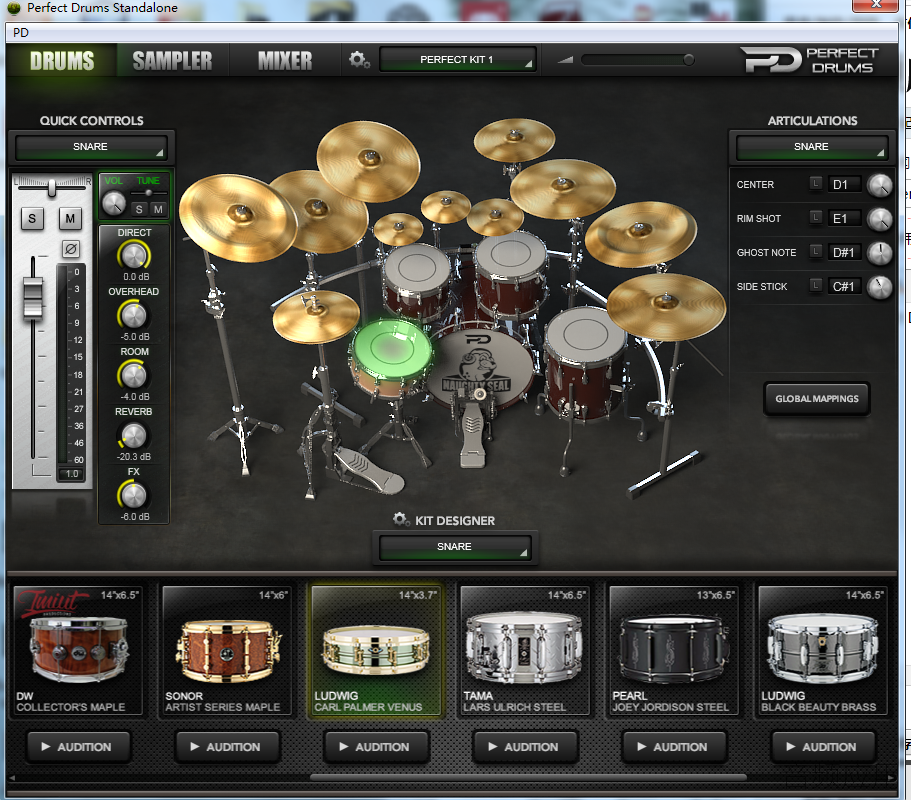Click the RIM SHOT articulation knob
The width and height of the screenshot is (911, 800).
tap(880, 219)
